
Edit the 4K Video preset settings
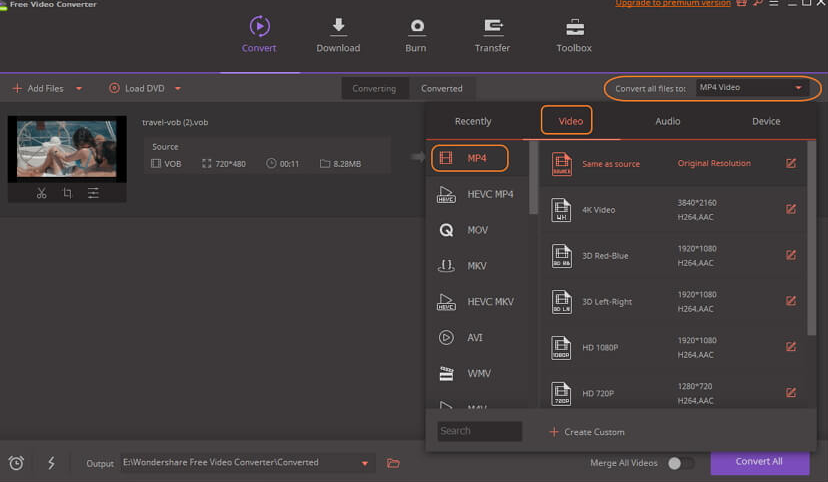tap(791, 209)
